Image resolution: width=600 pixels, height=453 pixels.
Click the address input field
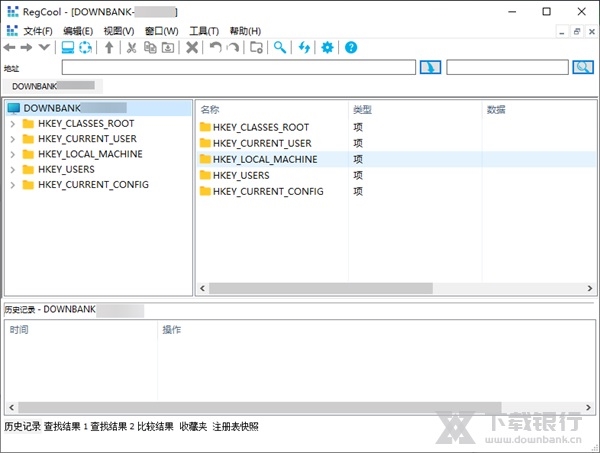(239, 67)
